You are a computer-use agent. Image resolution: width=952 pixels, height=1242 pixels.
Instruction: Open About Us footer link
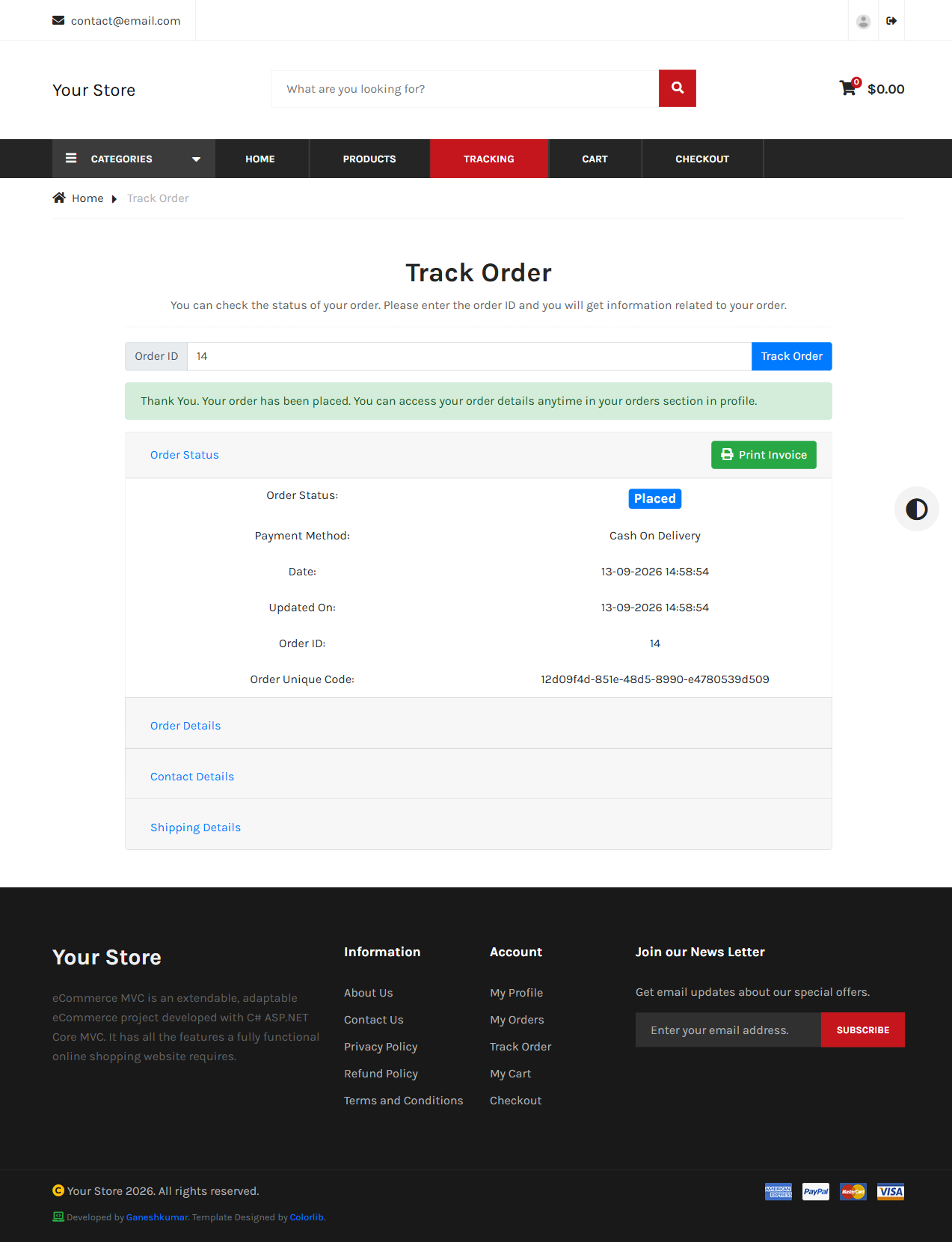[368, 993]
